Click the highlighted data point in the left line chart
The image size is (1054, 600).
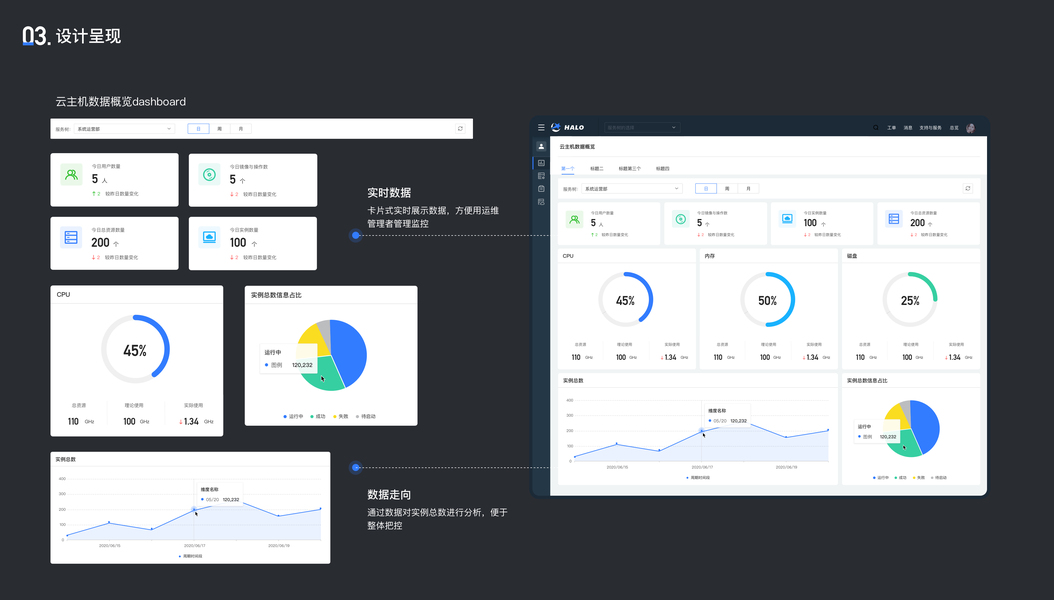(x=194, y=509)
